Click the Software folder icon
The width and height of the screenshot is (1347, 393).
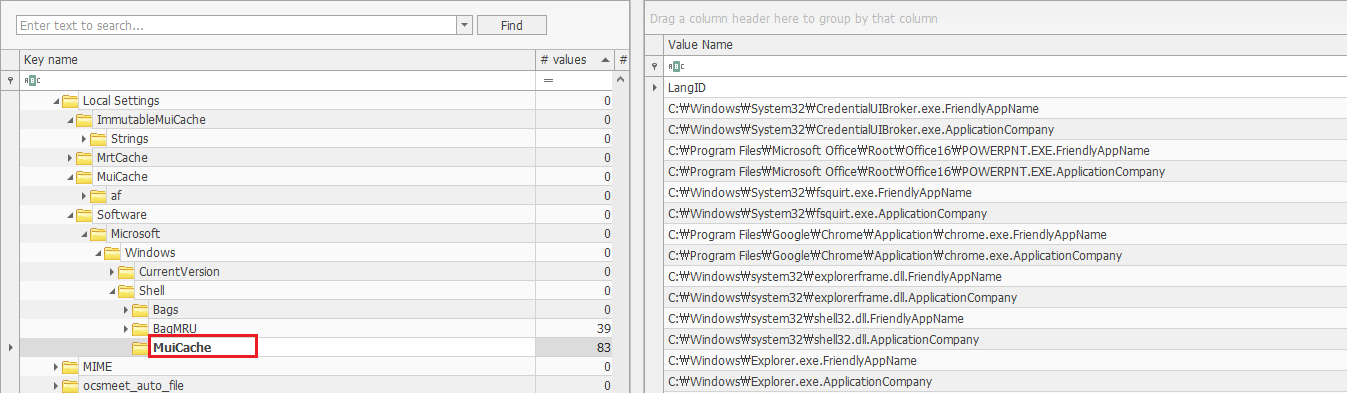point(84,215)
